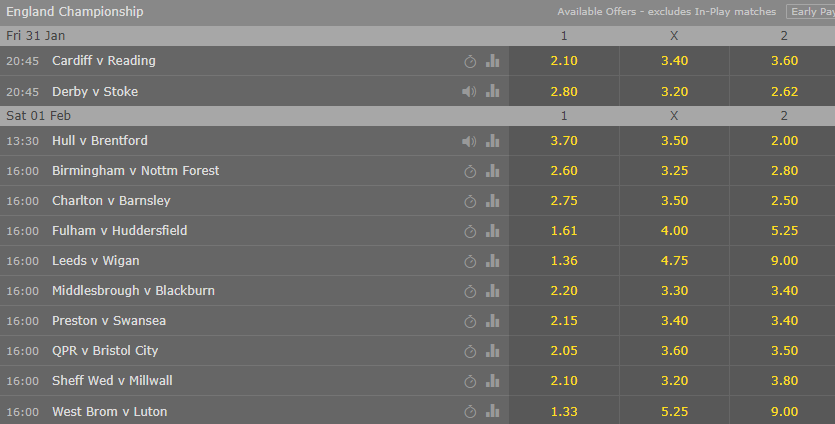Click stopwatch icon for QPR v Bristol City
The width and height of the screenshot is (835, 424).
click(470, 351)
